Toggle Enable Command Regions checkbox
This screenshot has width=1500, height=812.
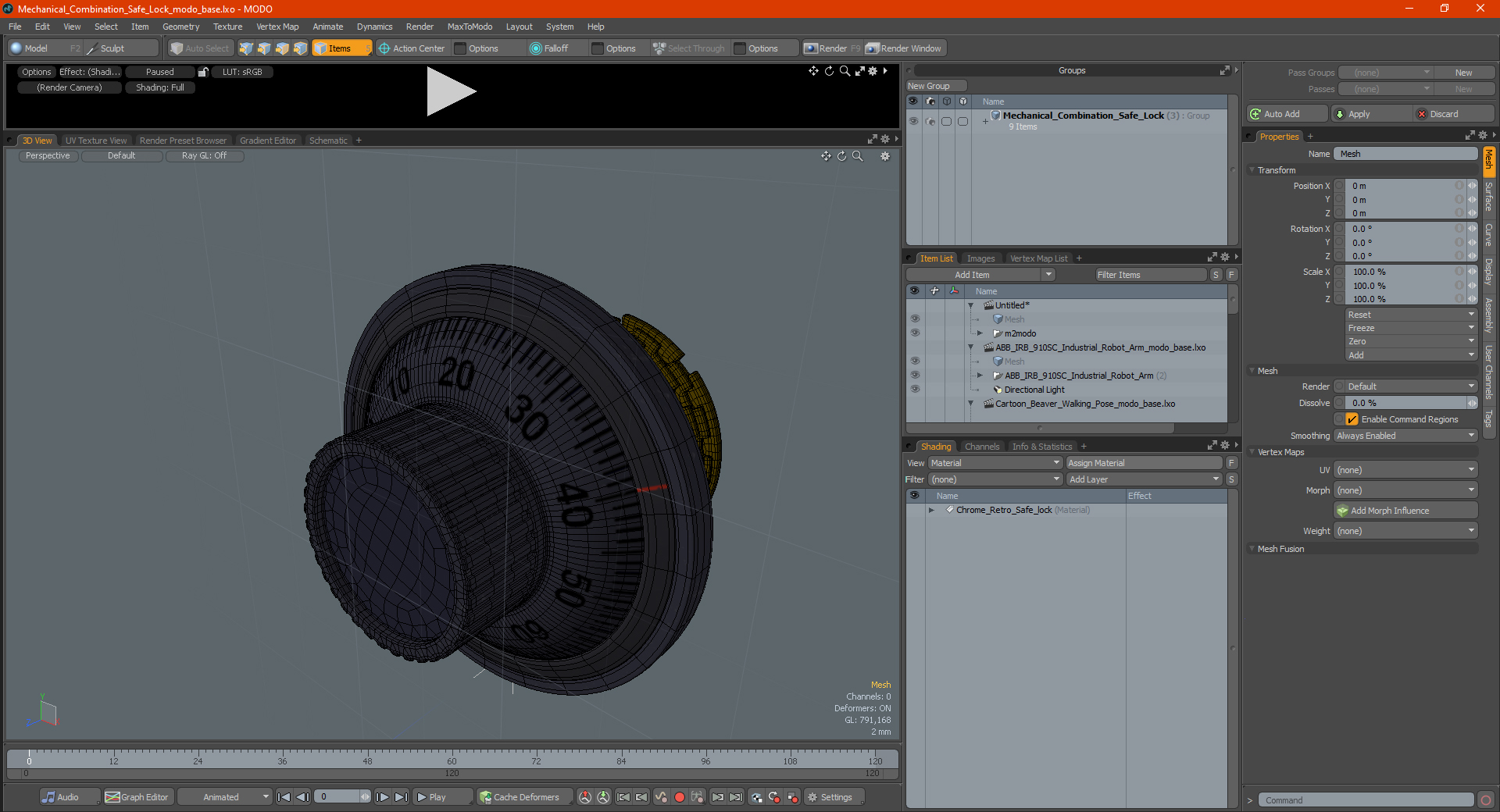[x=1352, y=419]
